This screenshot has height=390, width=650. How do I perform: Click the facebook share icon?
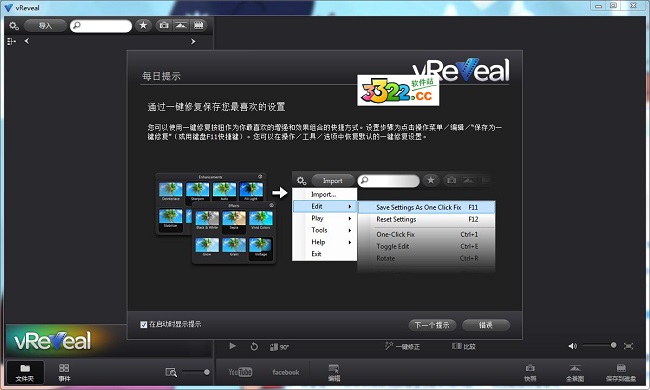pos(286,372)
